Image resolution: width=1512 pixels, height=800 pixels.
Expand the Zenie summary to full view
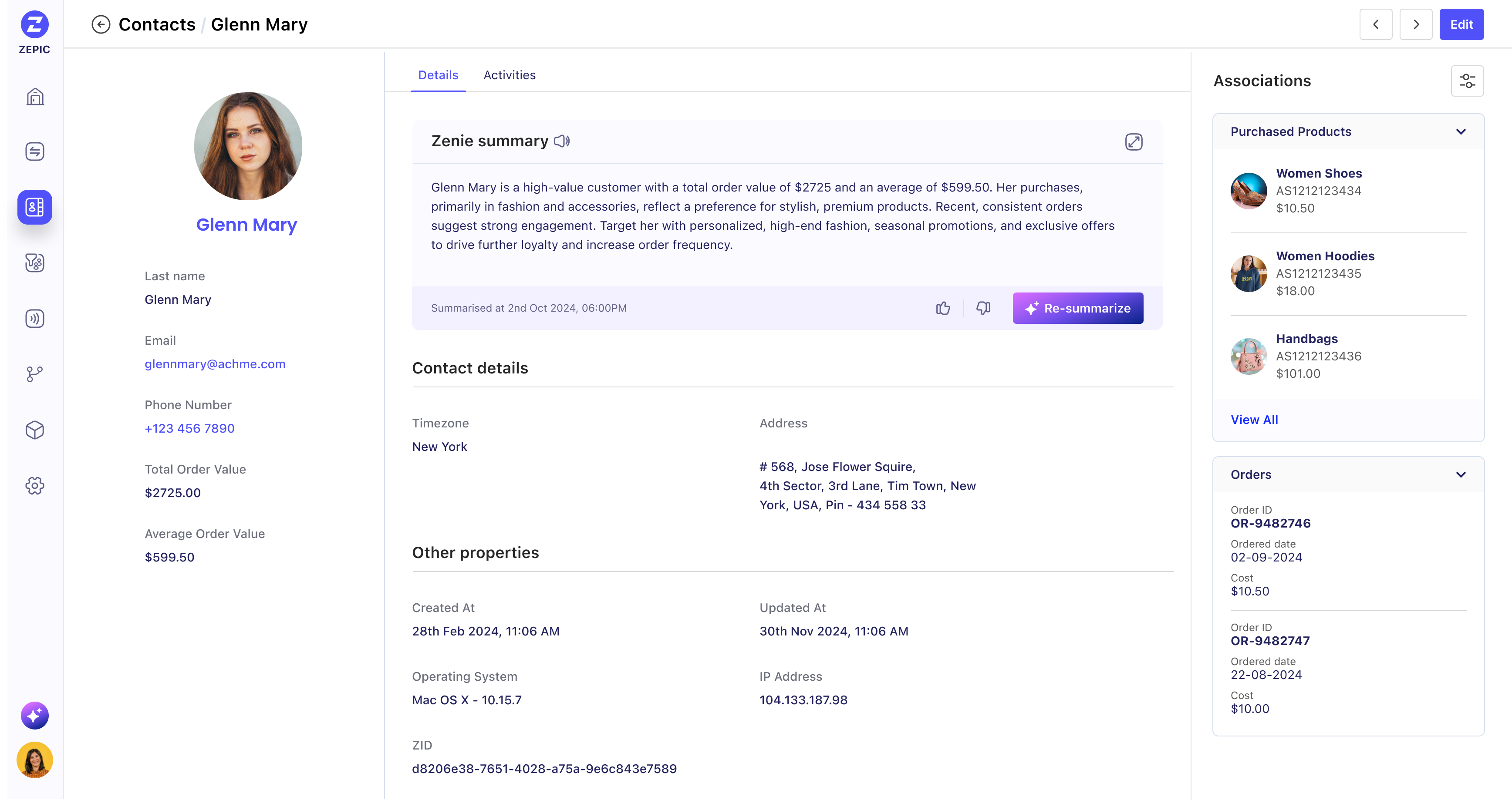coord(1134,142)
